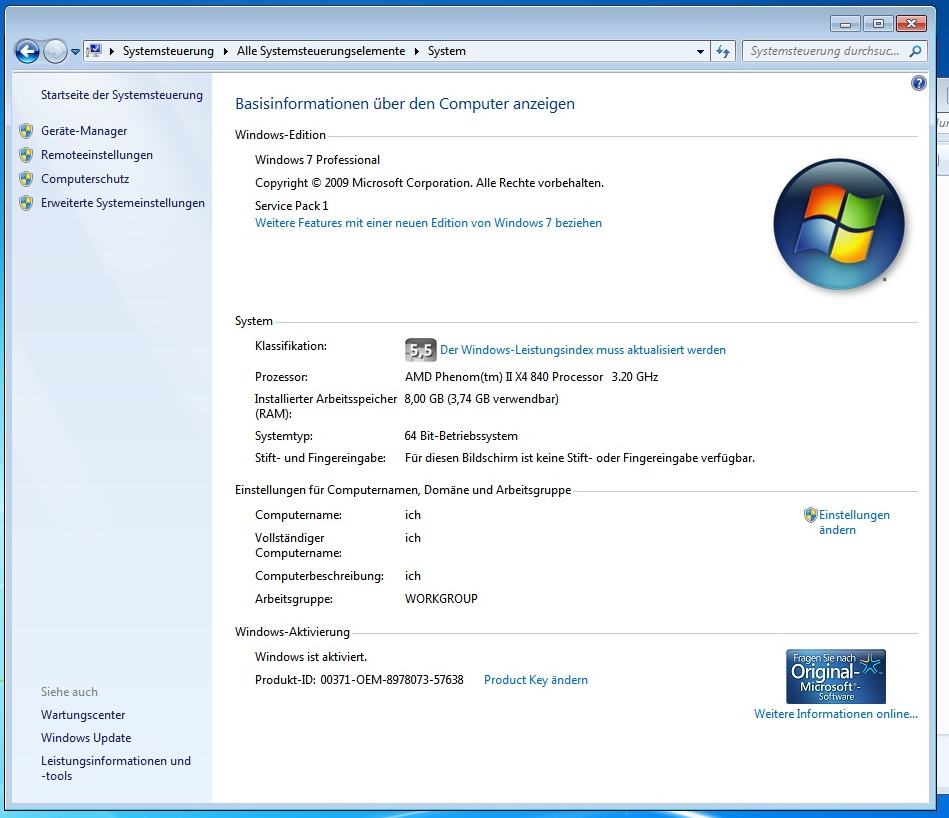This screenshot has height=818, width=949.
Task: Maximize the System window
Action: tap(878, 24)
